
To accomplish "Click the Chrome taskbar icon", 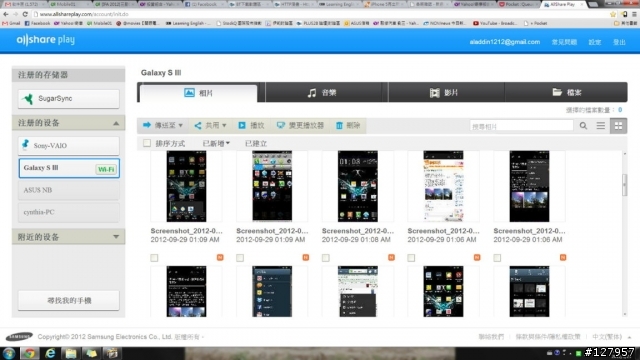I will click(29, 353).
